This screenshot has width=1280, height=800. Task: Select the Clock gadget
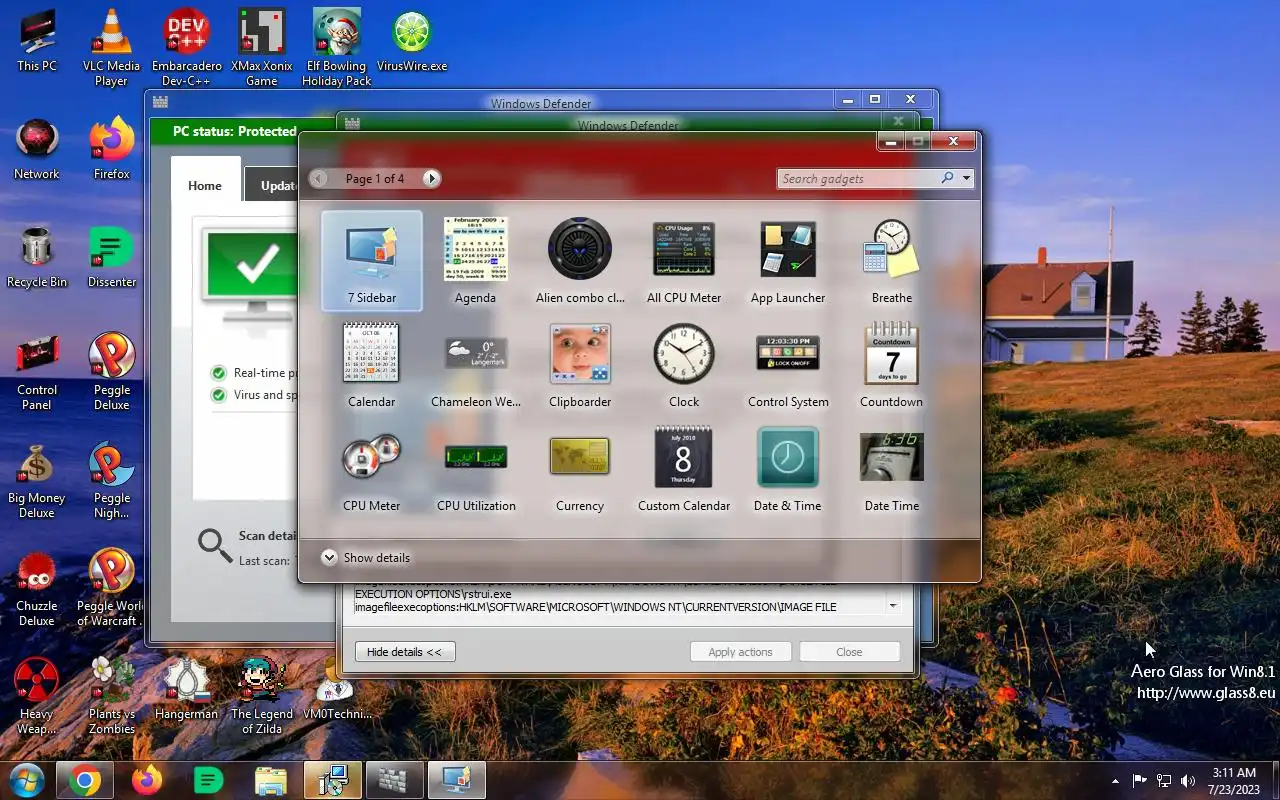(684, 364)
